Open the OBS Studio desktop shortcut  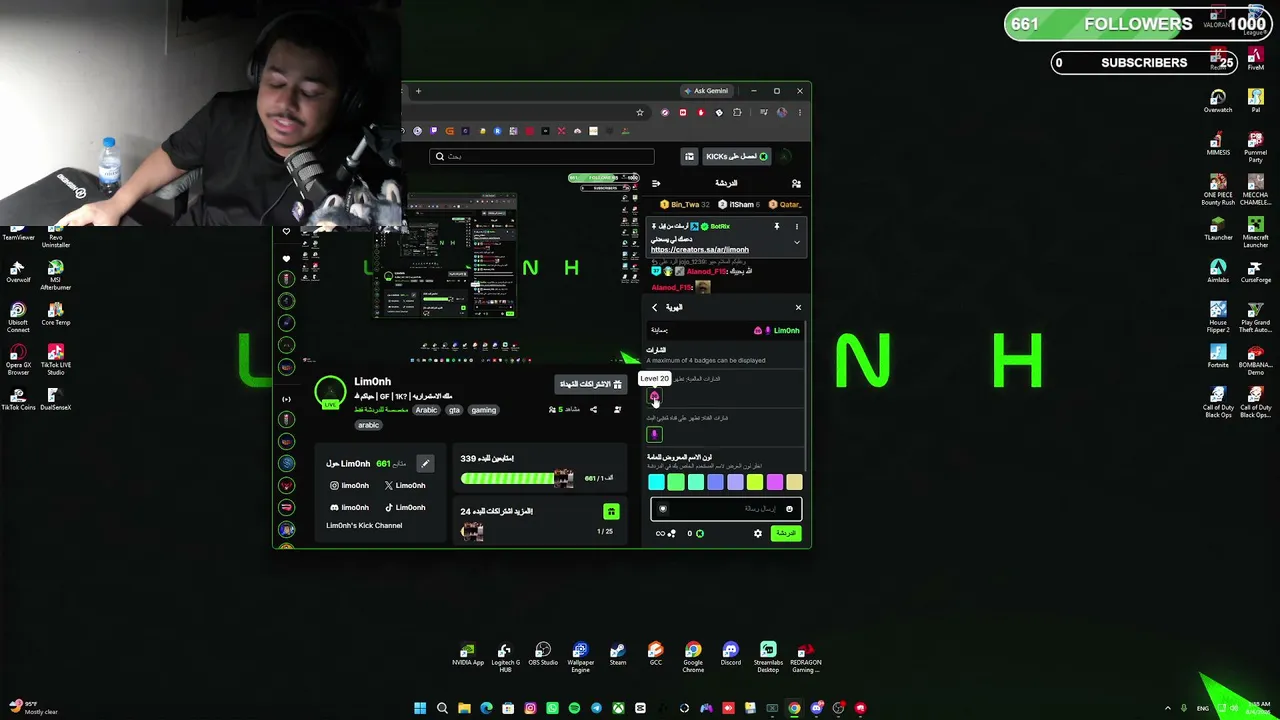pyautogui.click(x=543, y=655)
